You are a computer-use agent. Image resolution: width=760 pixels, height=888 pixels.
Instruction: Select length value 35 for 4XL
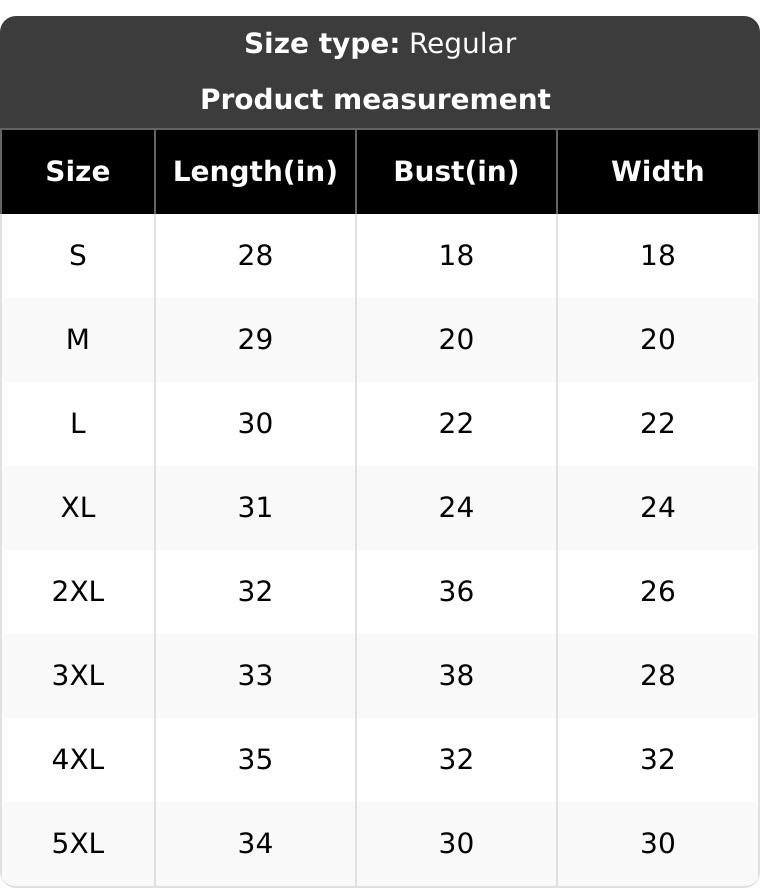(255, 760)
